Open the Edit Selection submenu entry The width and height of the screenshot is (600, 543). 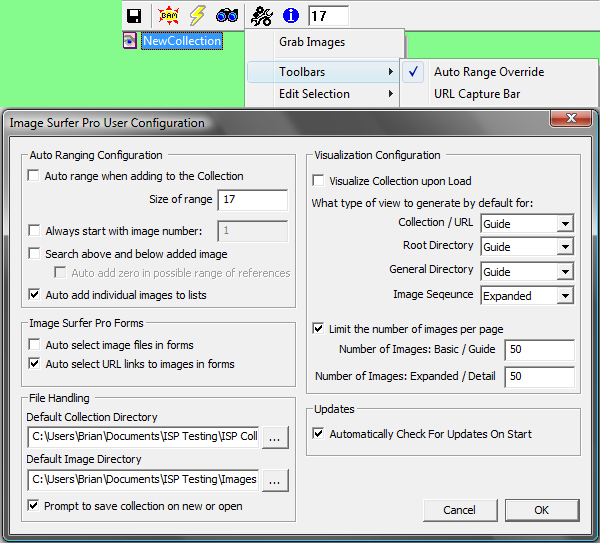point(322,94)
